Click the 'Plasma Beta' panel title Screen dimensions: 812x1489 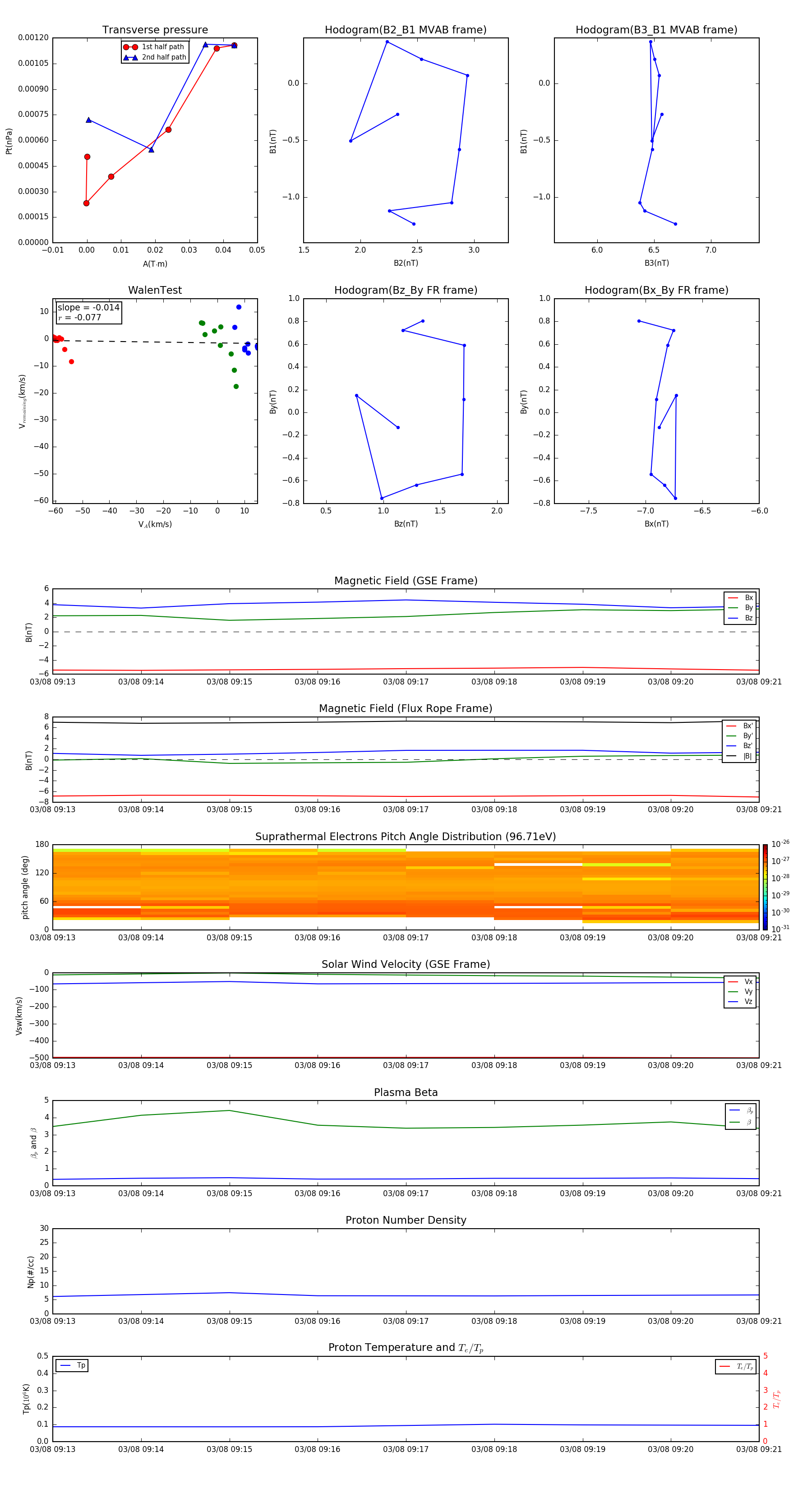click(x=406, y=1093)
